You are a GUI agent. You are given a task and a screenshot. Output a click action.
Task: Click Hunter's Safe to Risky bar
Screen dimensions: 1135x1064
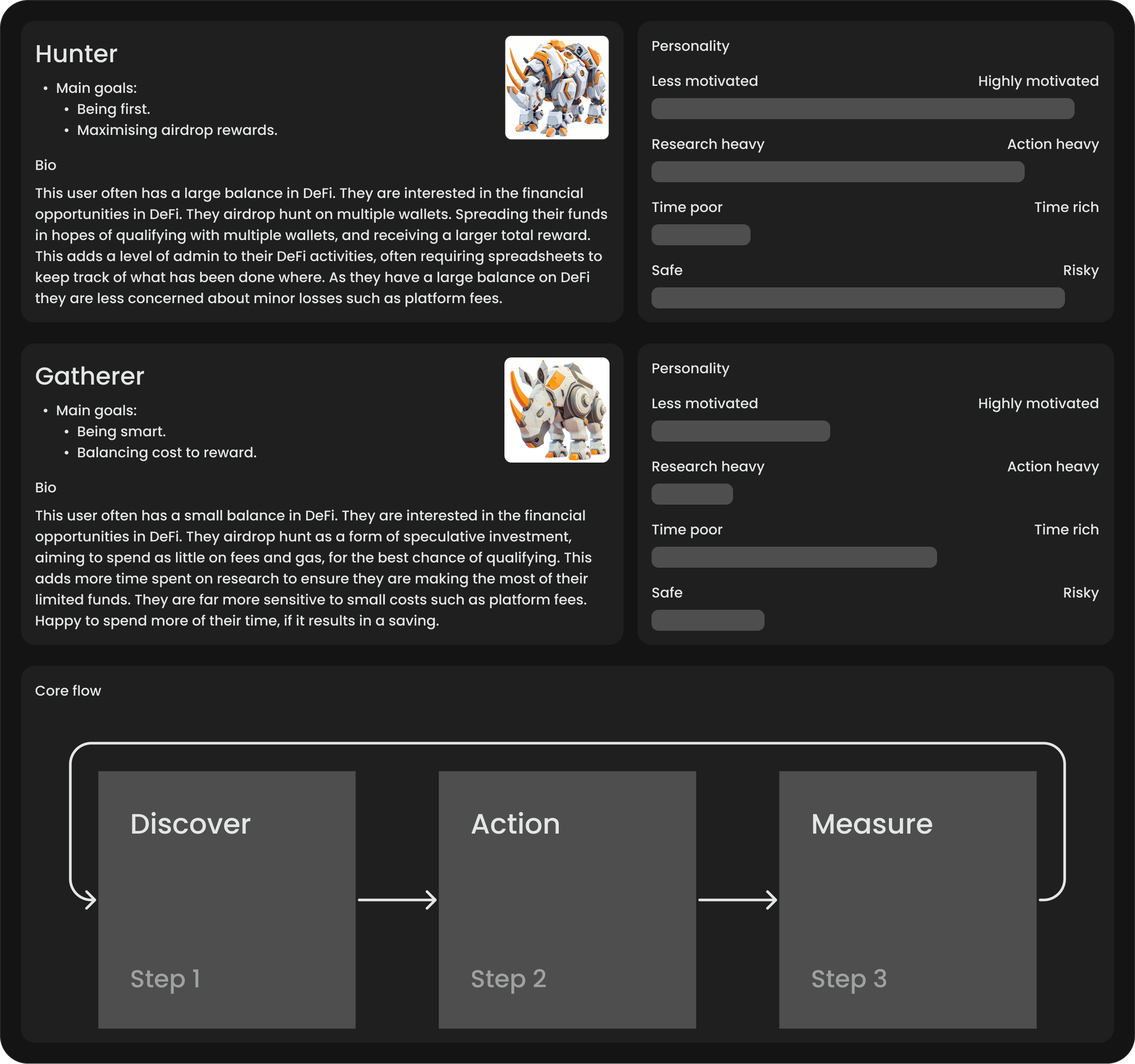[x=857, y=297]
